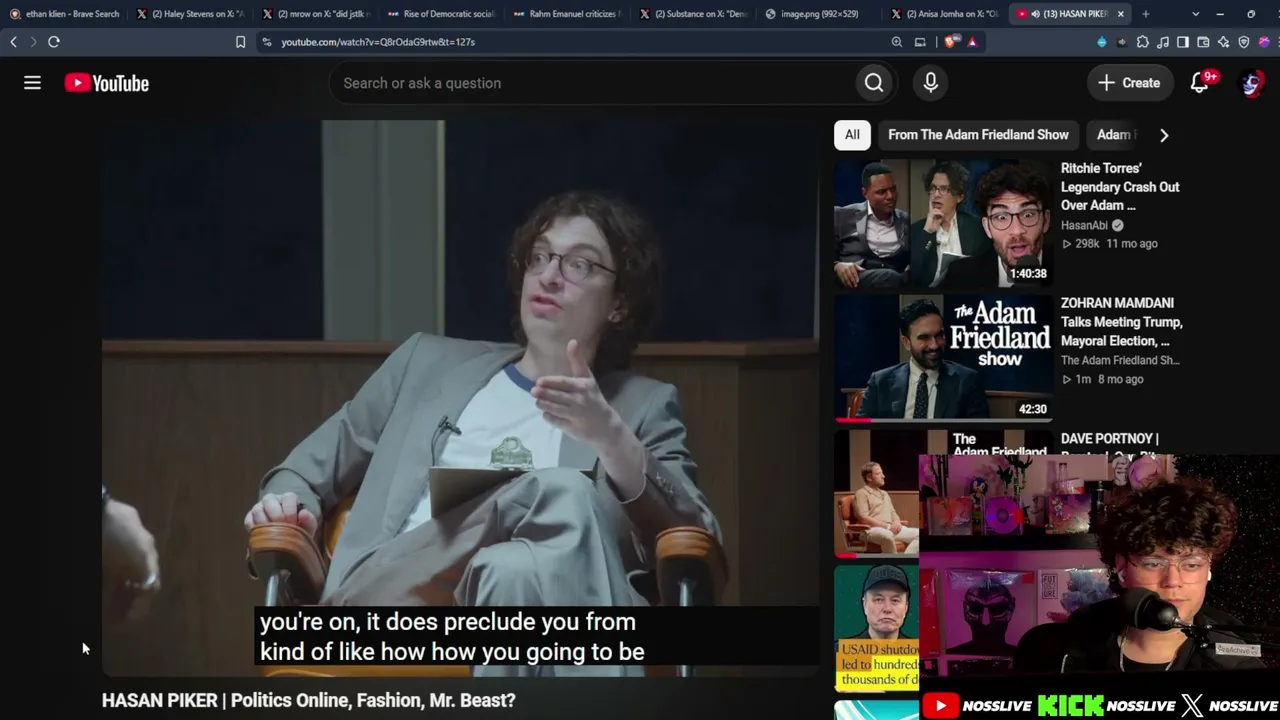Open the zoom magnifier in the address bar
1280x720 pixels.
(897, 42)
